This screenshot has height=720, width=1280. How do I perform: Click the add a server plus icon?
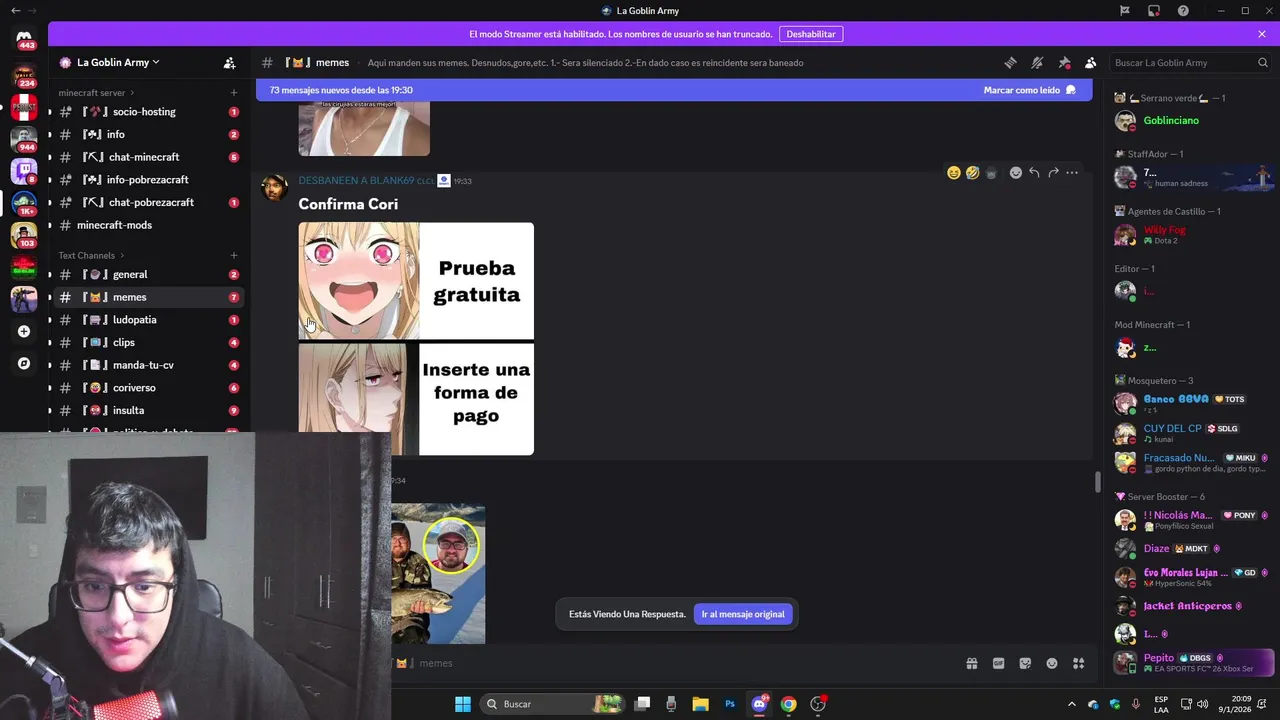click(24, 331)
